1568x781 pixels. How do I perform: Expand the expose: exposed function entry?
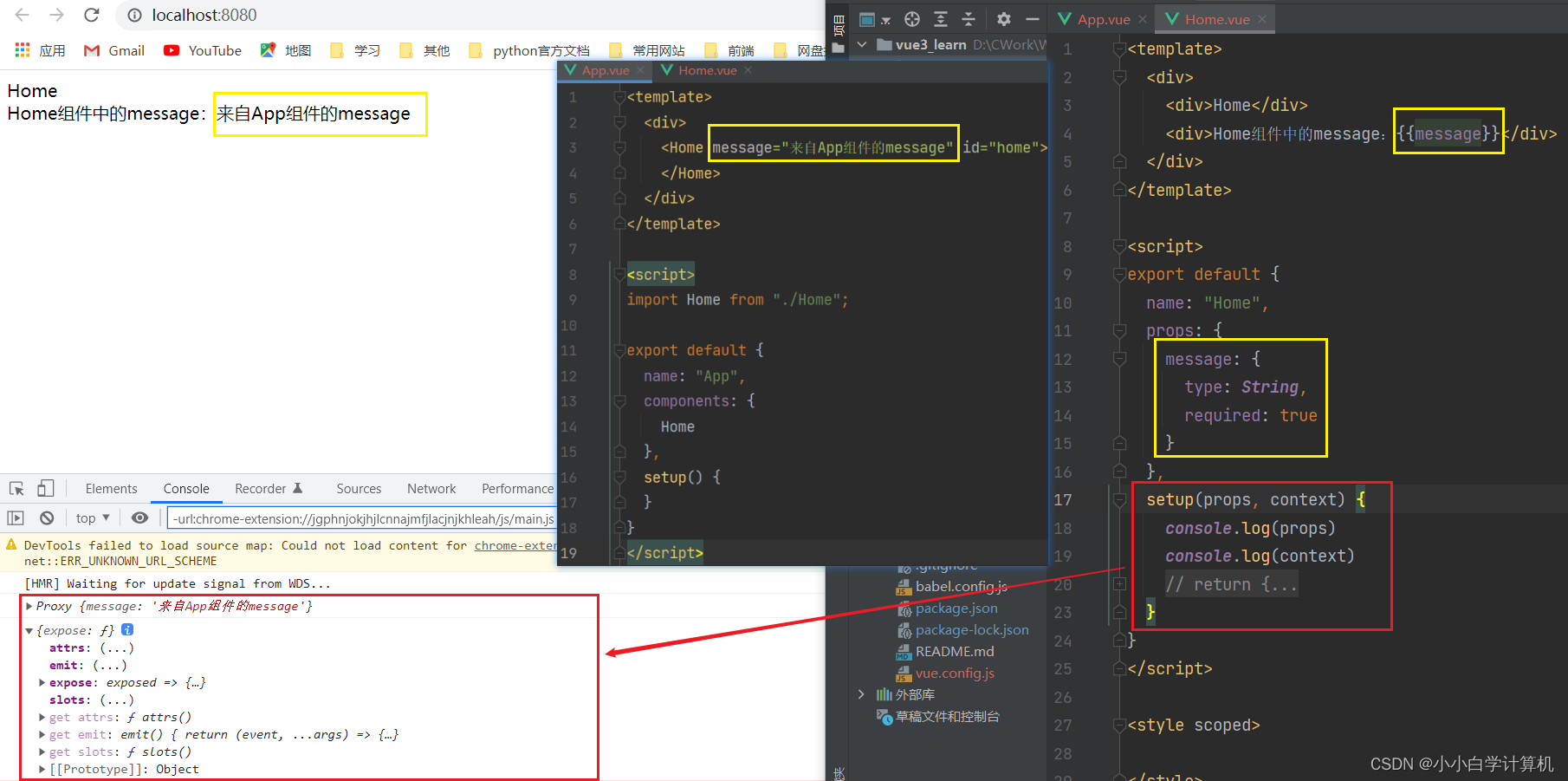[42, 683]
